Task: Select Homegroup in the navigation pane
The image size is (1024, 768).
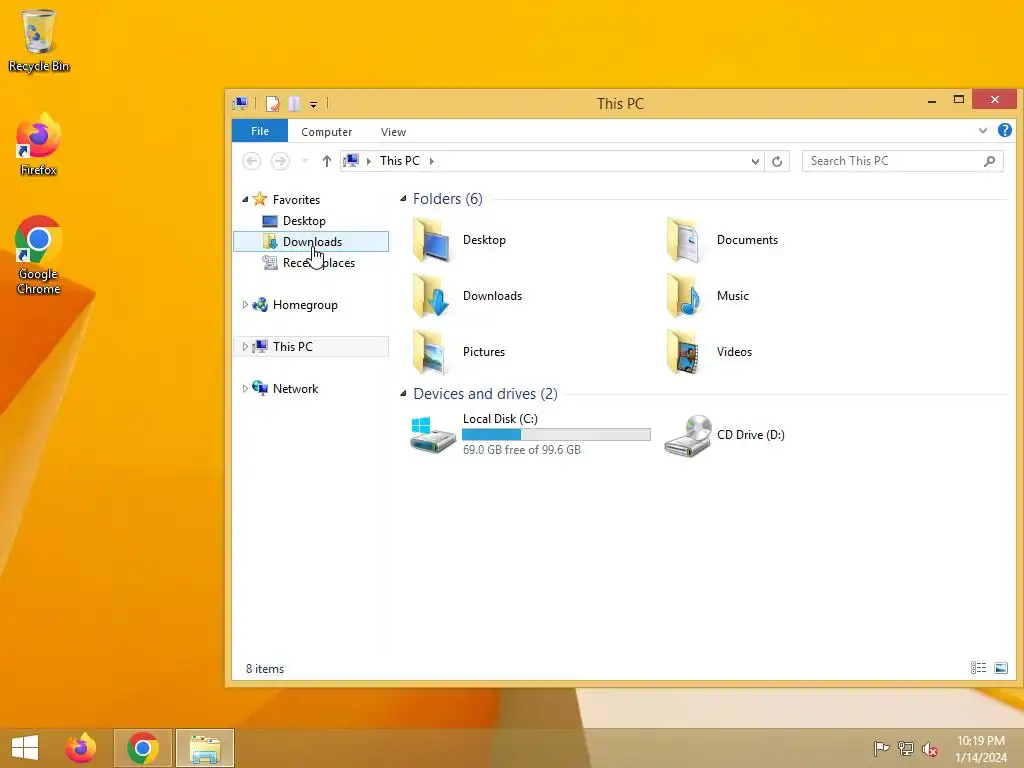Action: coord(305,305)
